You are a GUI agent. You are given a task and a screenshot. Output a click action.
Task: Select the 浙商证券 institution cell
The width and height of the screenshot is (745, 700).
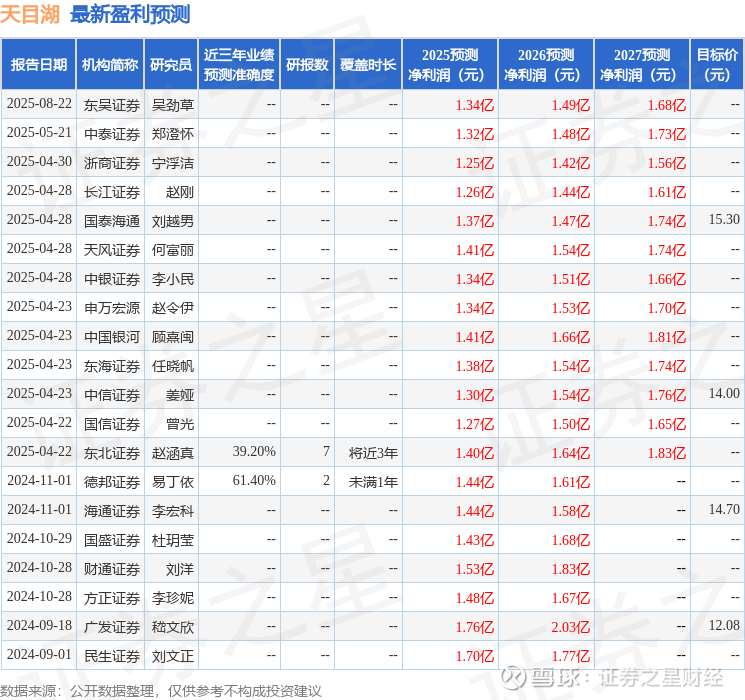click(112, 163)
